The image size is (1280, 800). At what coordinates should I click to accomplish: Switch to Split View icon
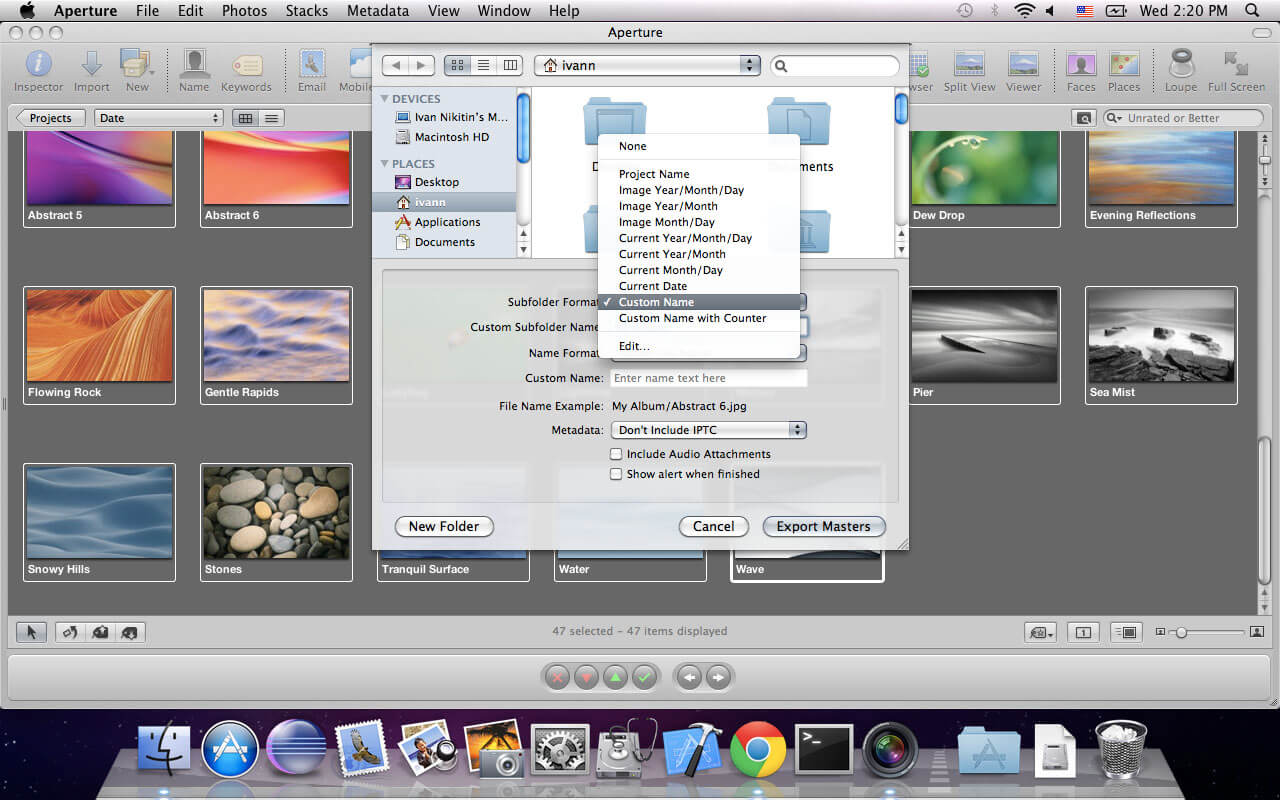click(x=969, y=65)
